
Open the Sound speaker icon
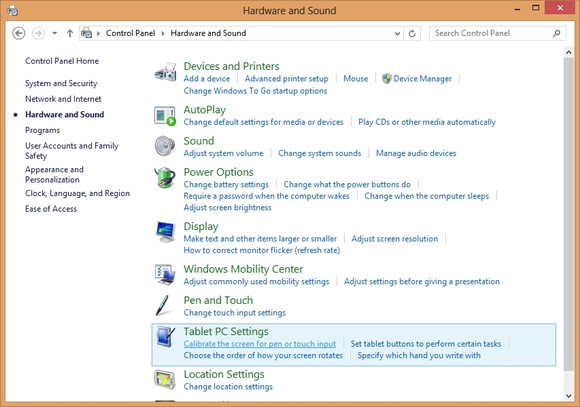pos(165,146)
